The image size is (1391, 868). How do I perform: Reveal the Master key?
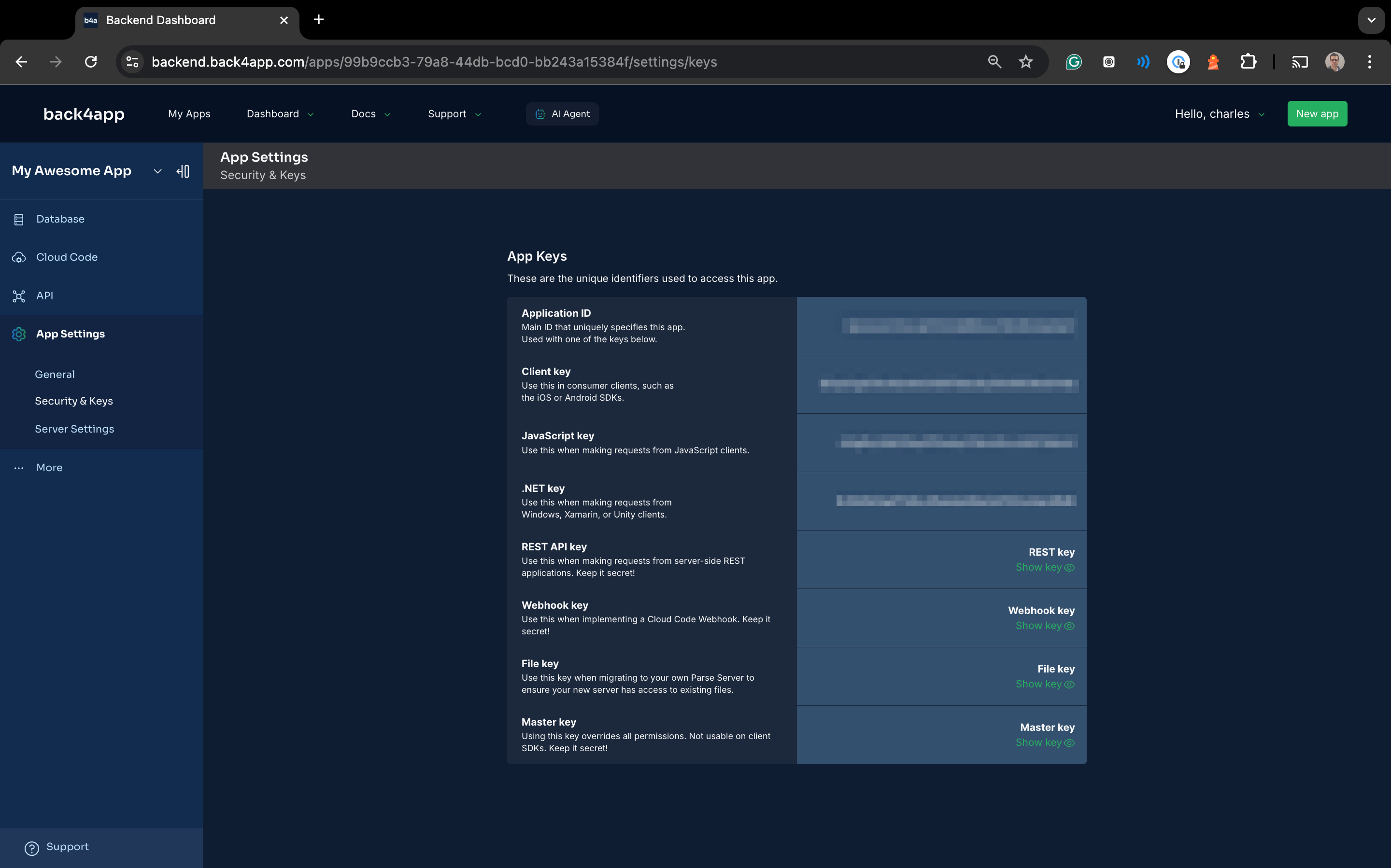[1045, 743]
